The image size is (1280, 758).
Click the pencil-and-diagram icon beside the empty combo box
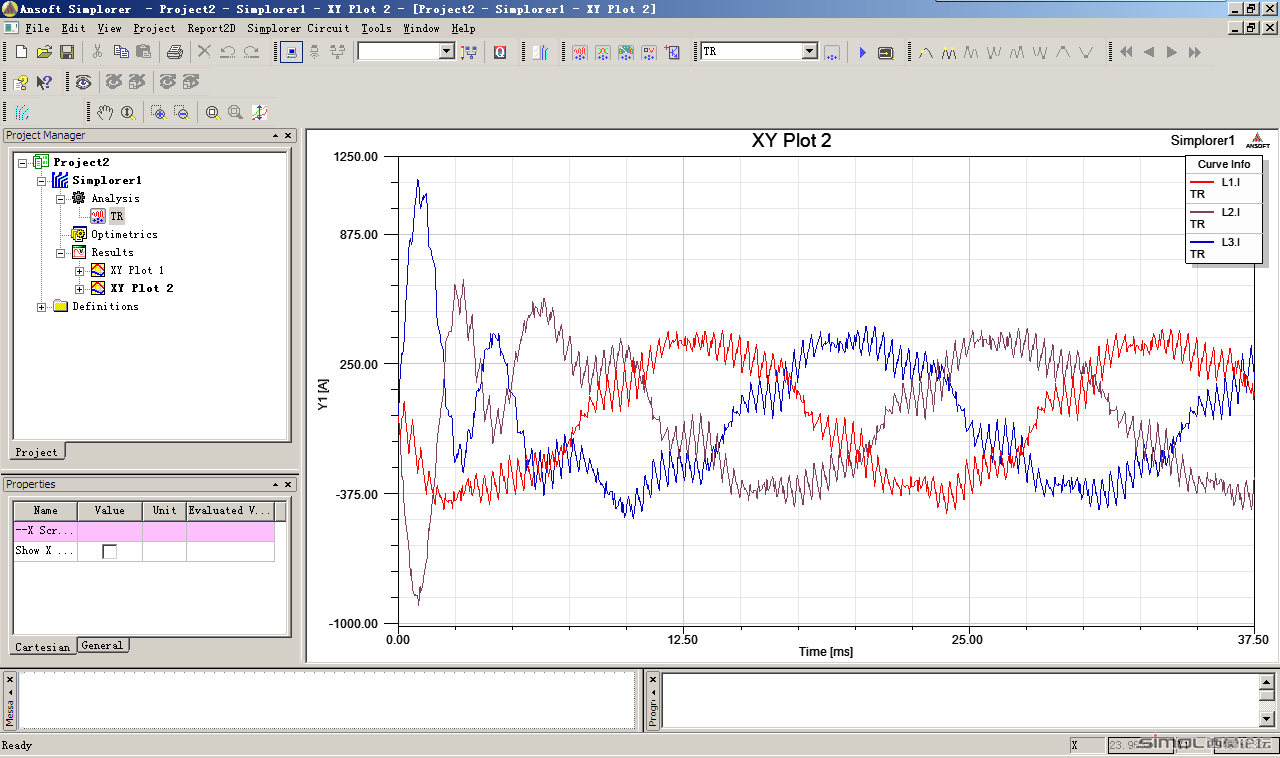(469, 51)
